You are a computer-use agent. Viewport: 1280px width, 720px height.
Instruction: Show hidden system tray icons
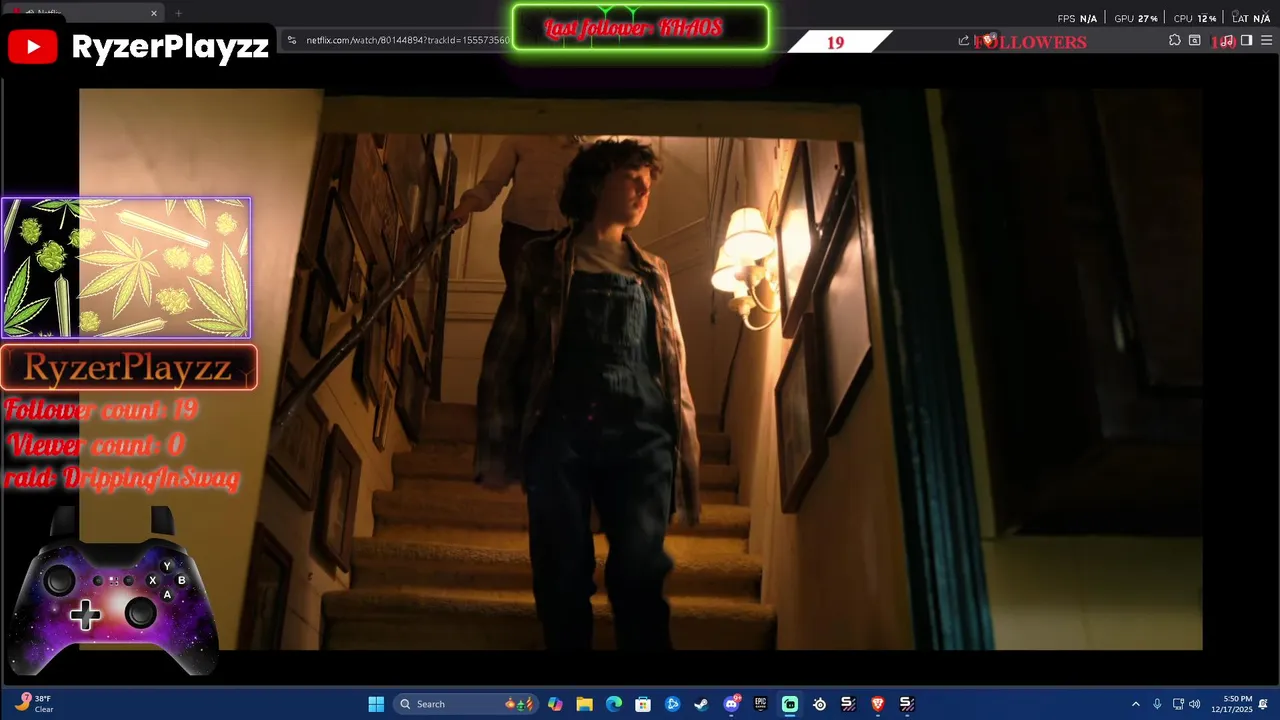1135,704
